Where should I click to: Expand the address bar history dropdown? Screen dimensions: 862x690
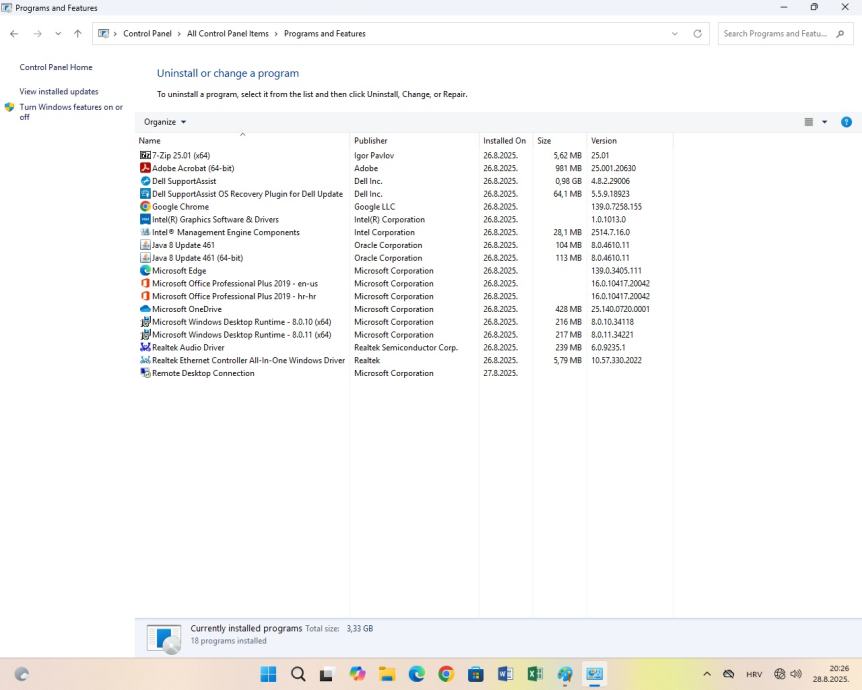pos(675,34)
